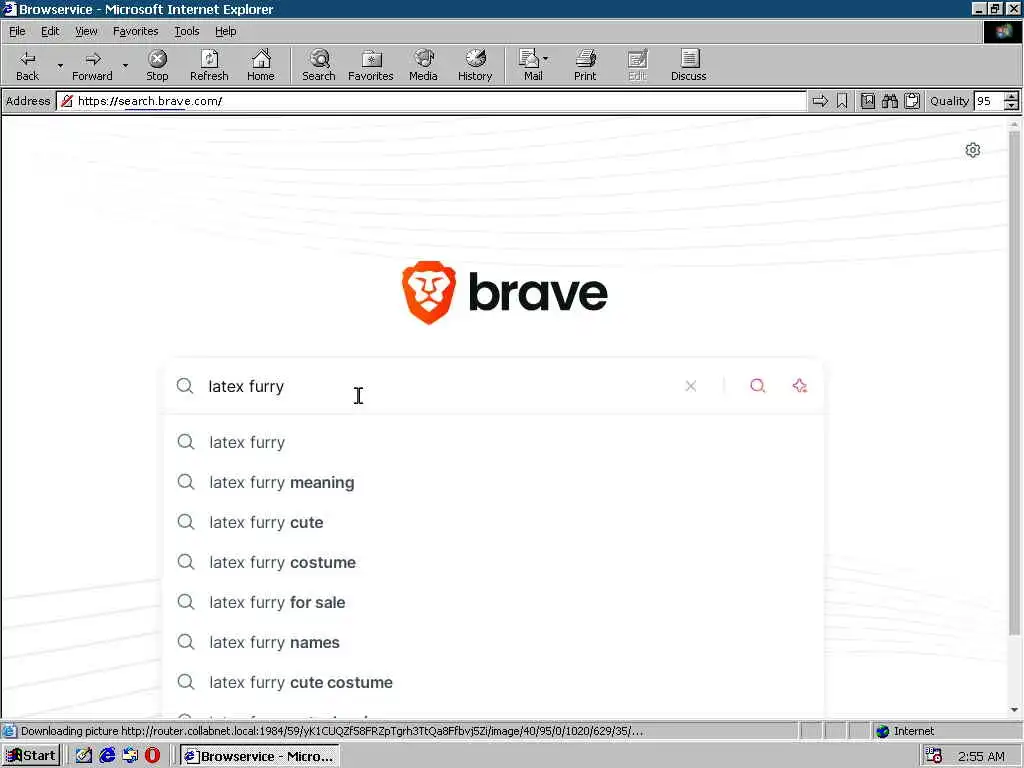This screenshot has width=1024, height=768.
Task: Open the Edit menu
Action: 50,31
